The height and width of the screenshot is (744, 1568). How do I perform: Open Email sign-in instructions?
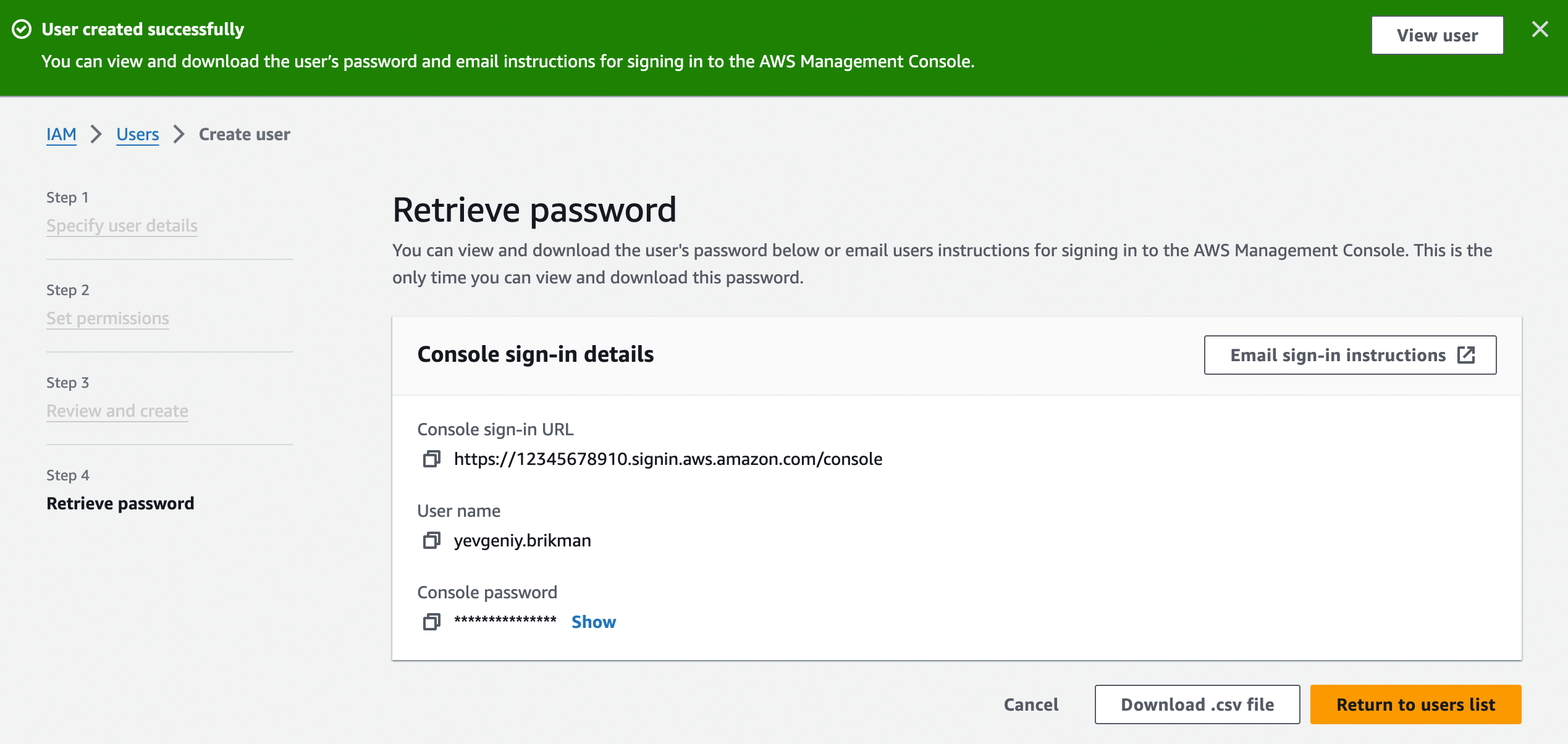1350,355
